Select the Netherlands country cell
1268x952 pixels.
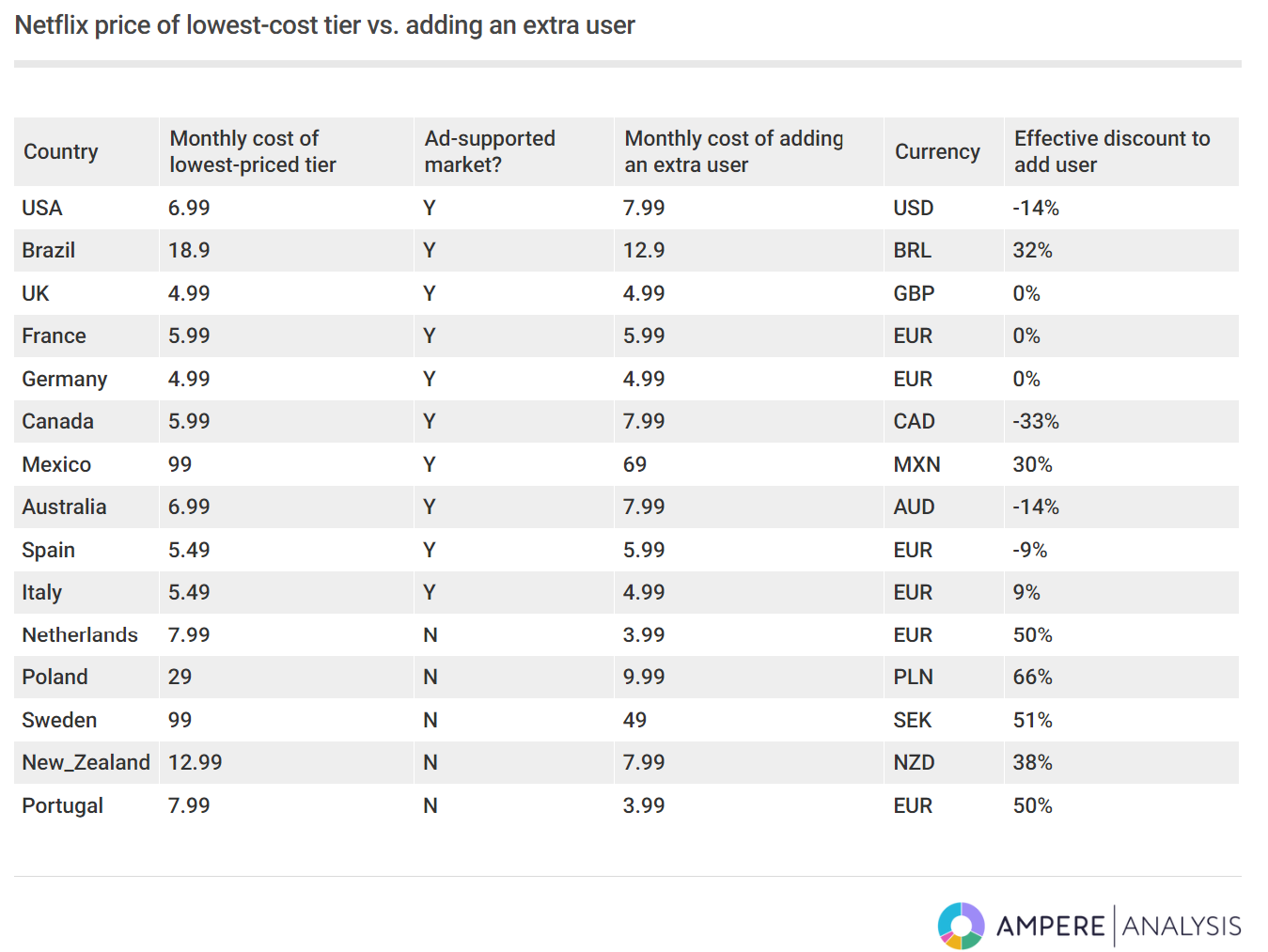80,634
